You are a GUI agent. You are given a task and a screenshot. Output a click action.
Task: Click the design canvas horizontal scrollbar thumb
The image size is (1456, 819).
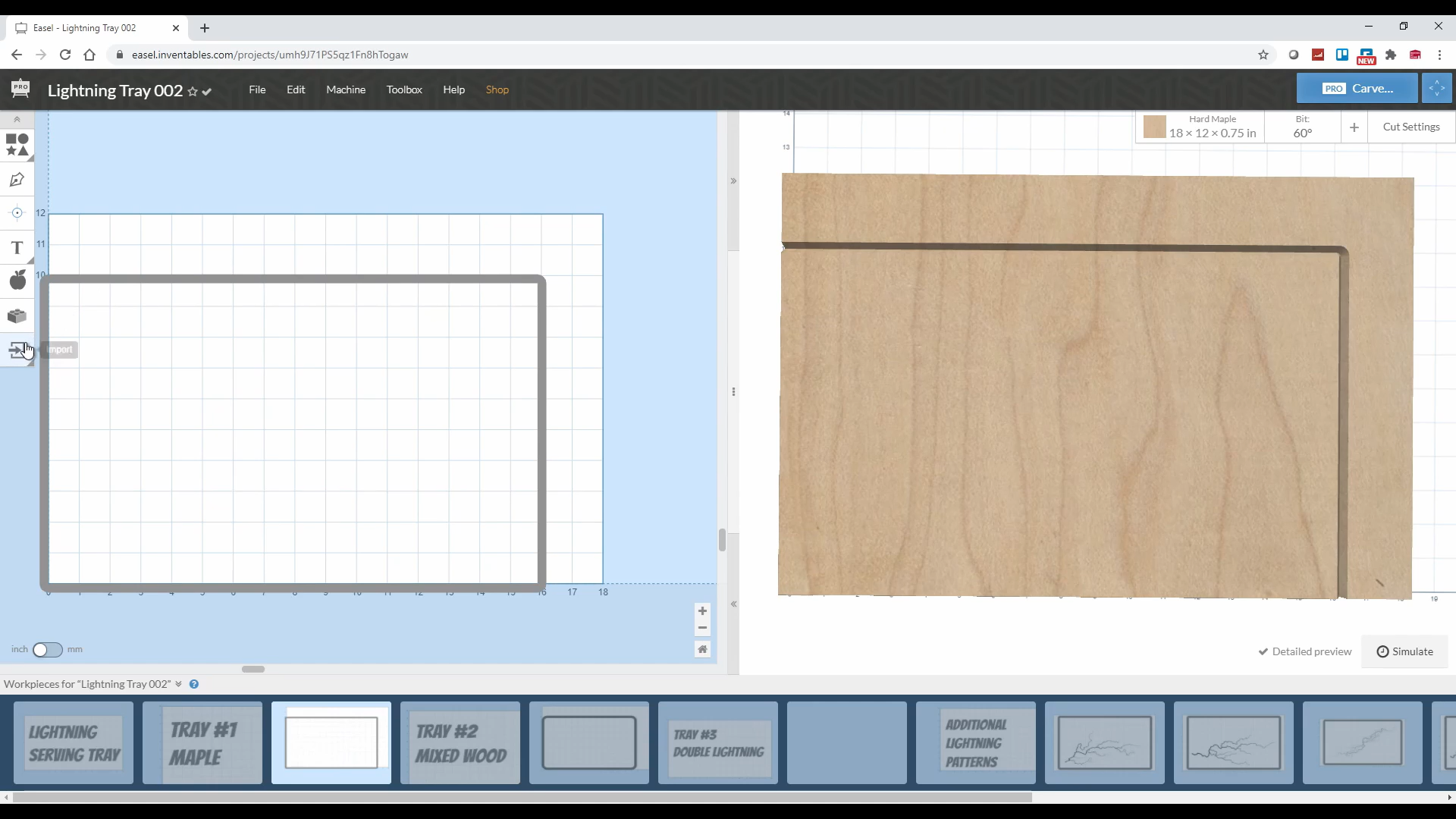coord(253,669)
